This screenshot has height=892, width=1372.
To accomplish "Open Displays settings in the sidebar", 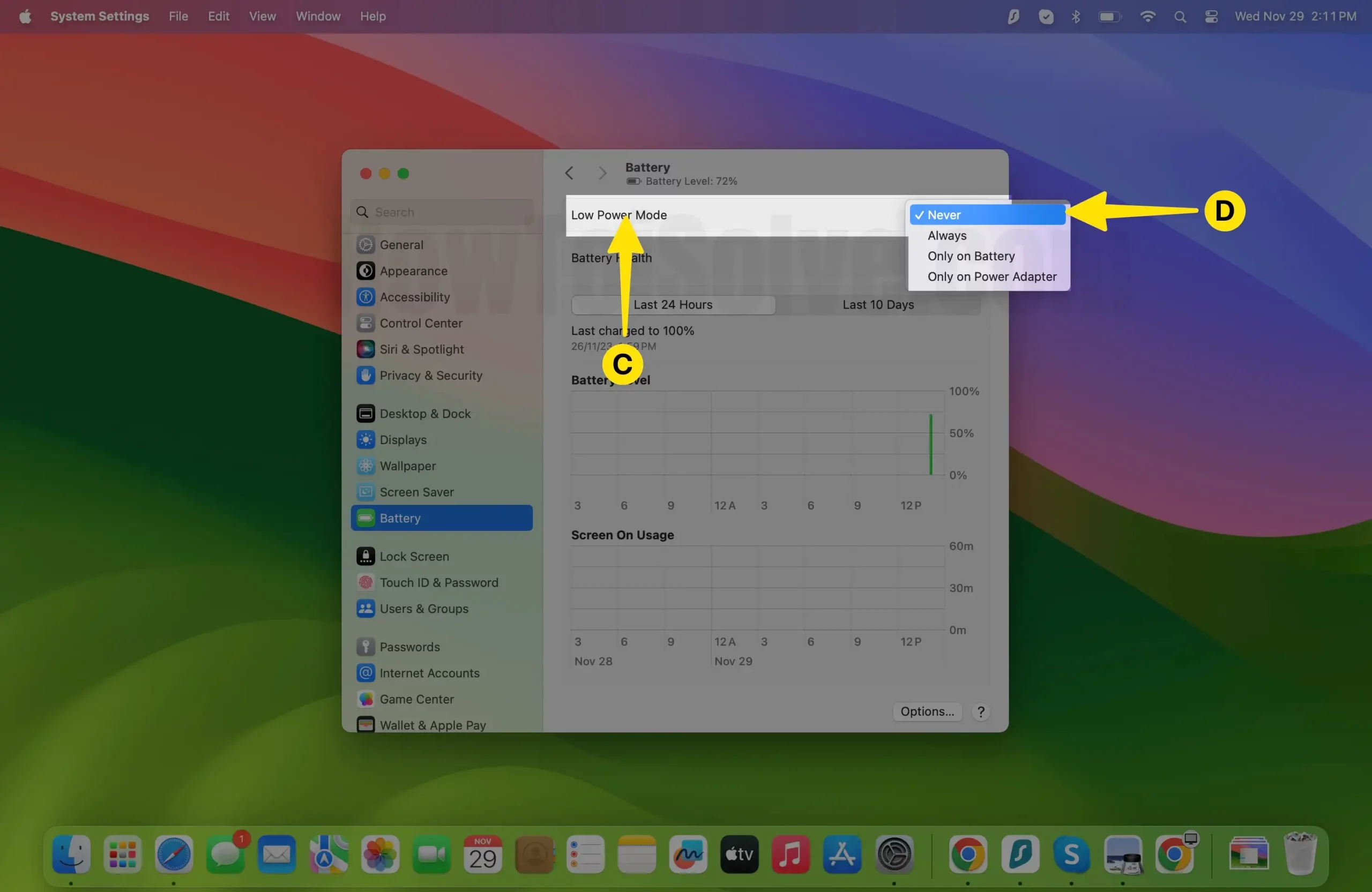I will 403,440.
